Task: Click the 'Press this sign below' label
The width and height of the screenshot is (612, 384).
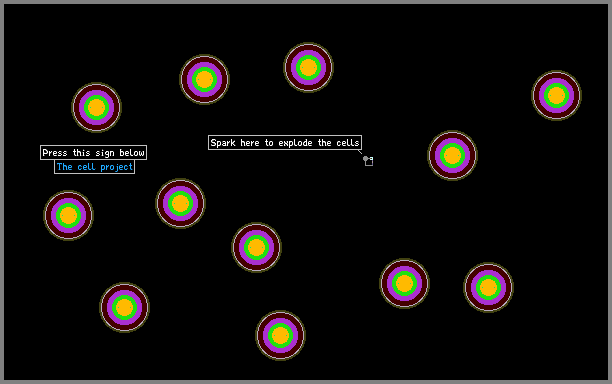Action: (x=93, y=153)
